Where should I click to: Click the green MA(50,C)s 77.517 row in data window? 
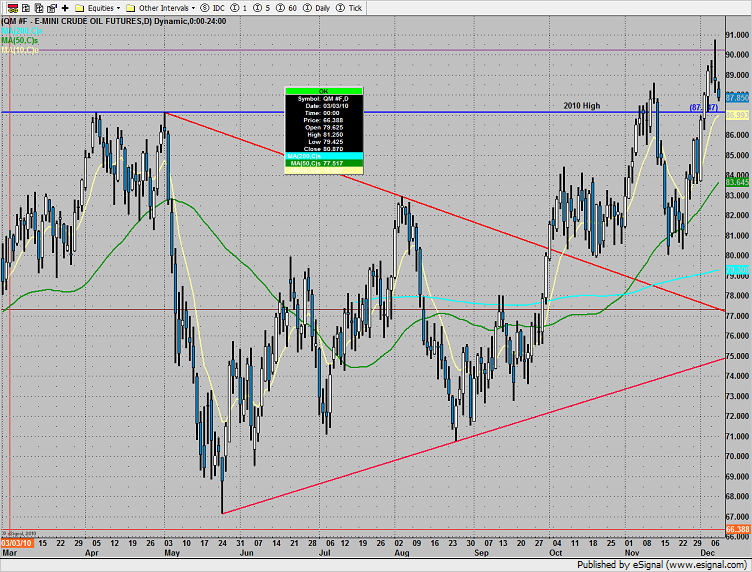(x=324, y=163)
